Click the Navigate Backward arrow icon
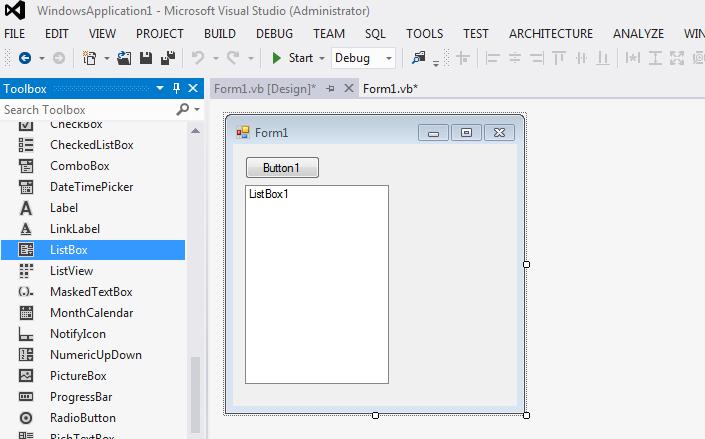The width and height of the screenshot is (705, 439). click(25, 58)
